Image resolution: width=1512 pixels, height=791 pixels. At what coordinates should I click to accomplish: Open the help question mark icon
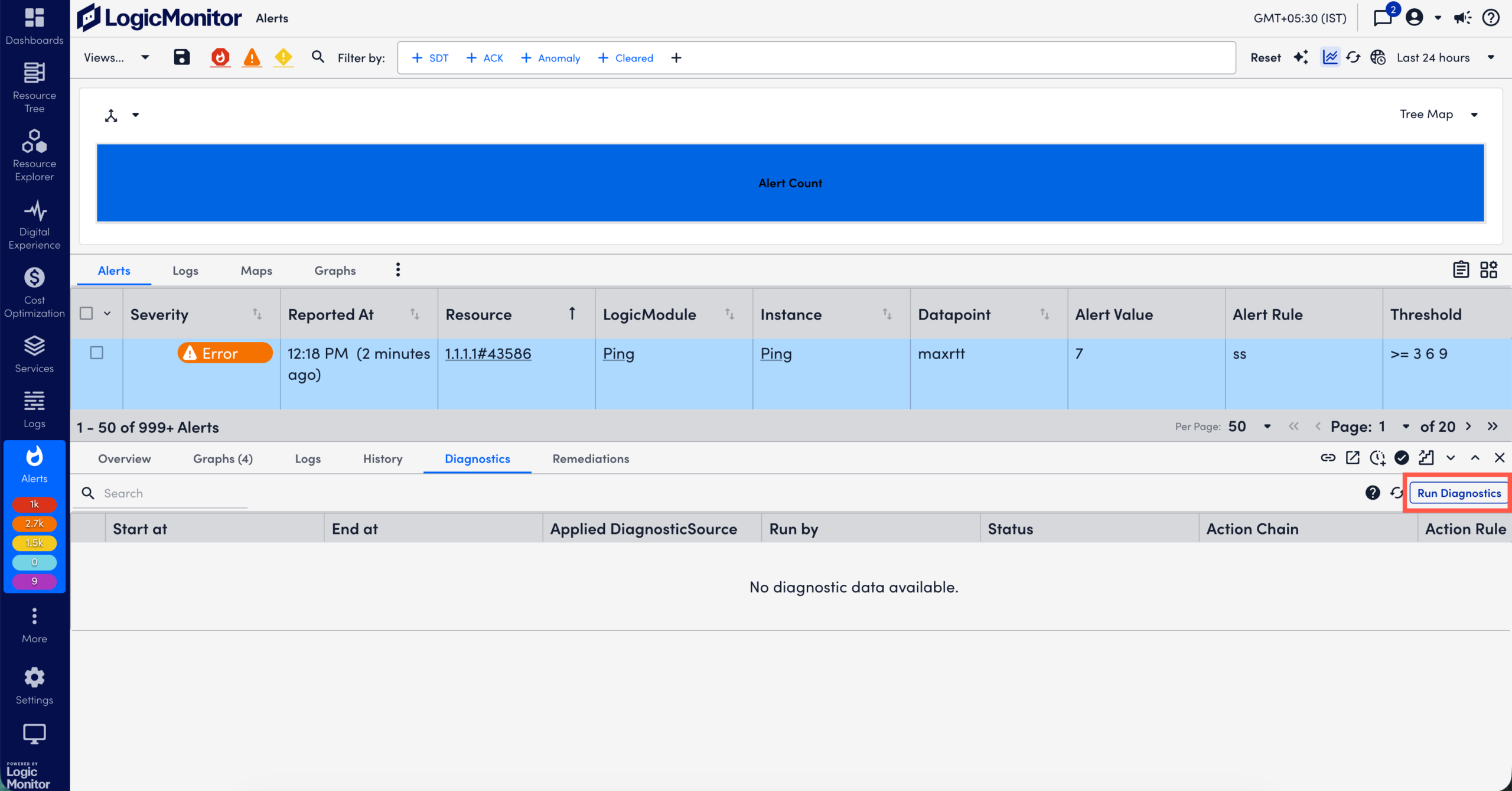pos(1491,18)
